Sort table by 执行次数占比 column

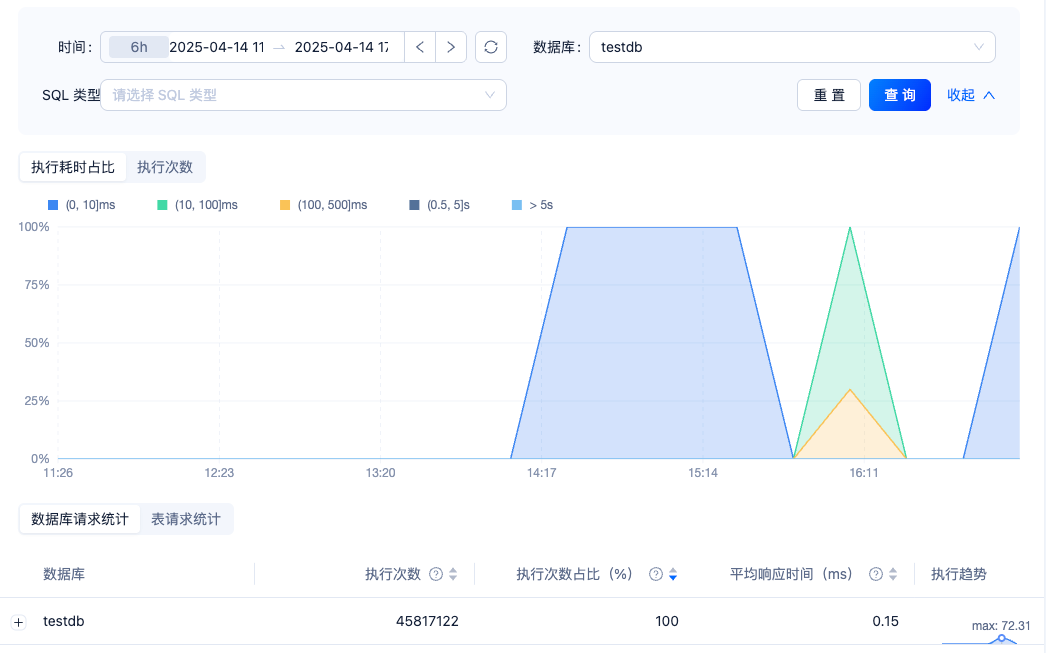(x=673, y=574)
